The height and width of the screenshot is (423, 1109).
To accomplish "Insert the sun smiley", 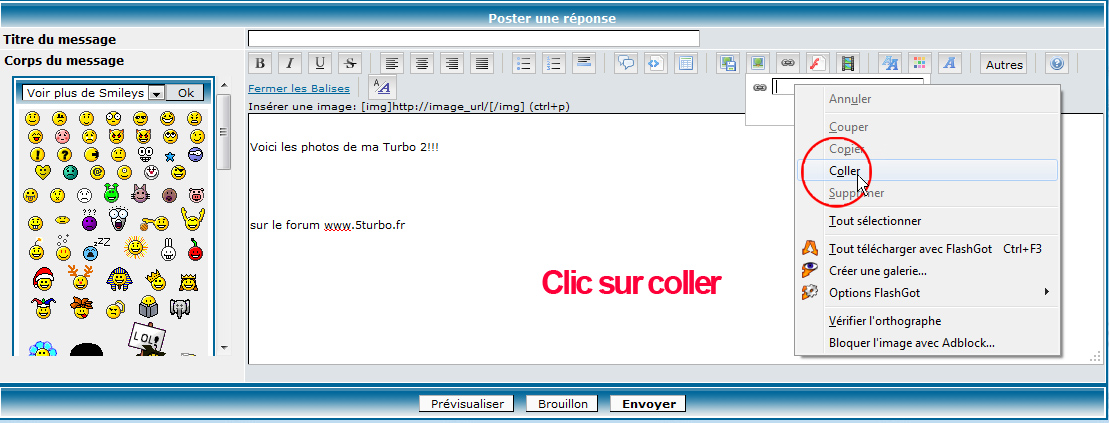I will pyautogui.click(x=134, y=247).
